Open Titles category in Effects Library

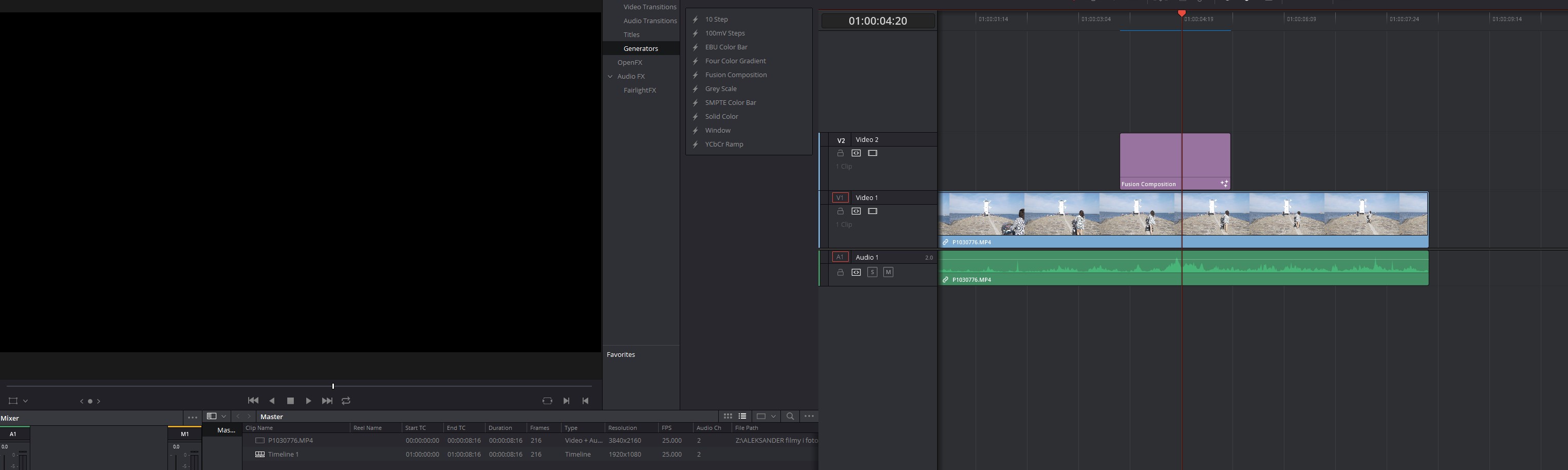631,35
